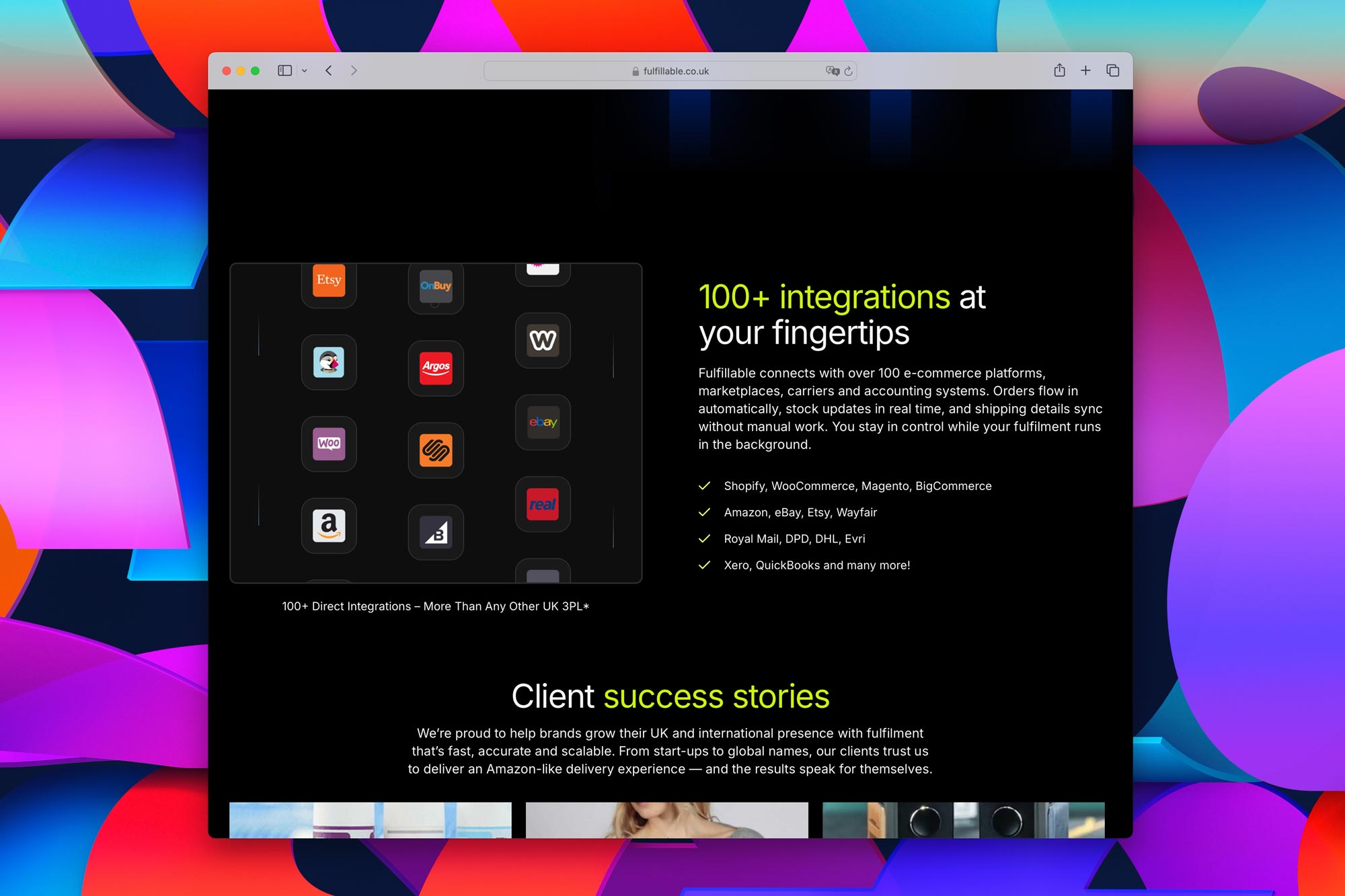
Task: Select the Weebly integration icon
Action: tap(543, 340)
